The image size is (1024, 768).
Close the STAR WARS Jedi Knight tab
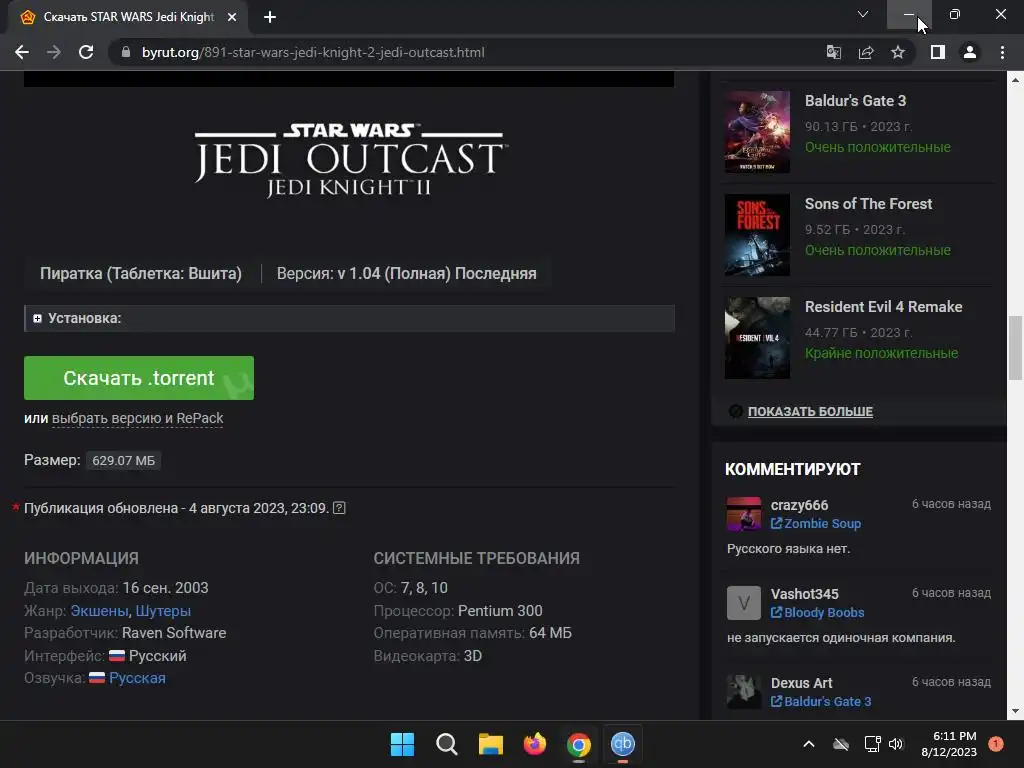(232, 17)
